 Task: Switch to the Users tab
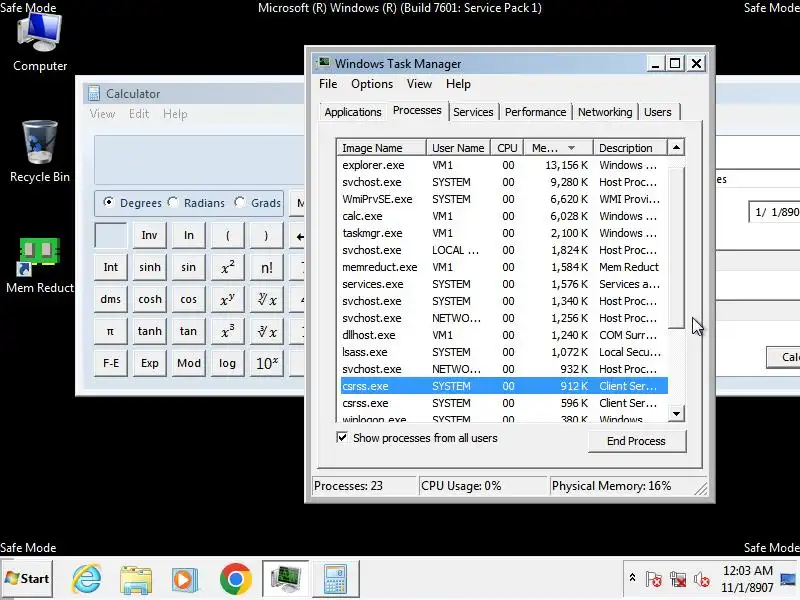658,112
